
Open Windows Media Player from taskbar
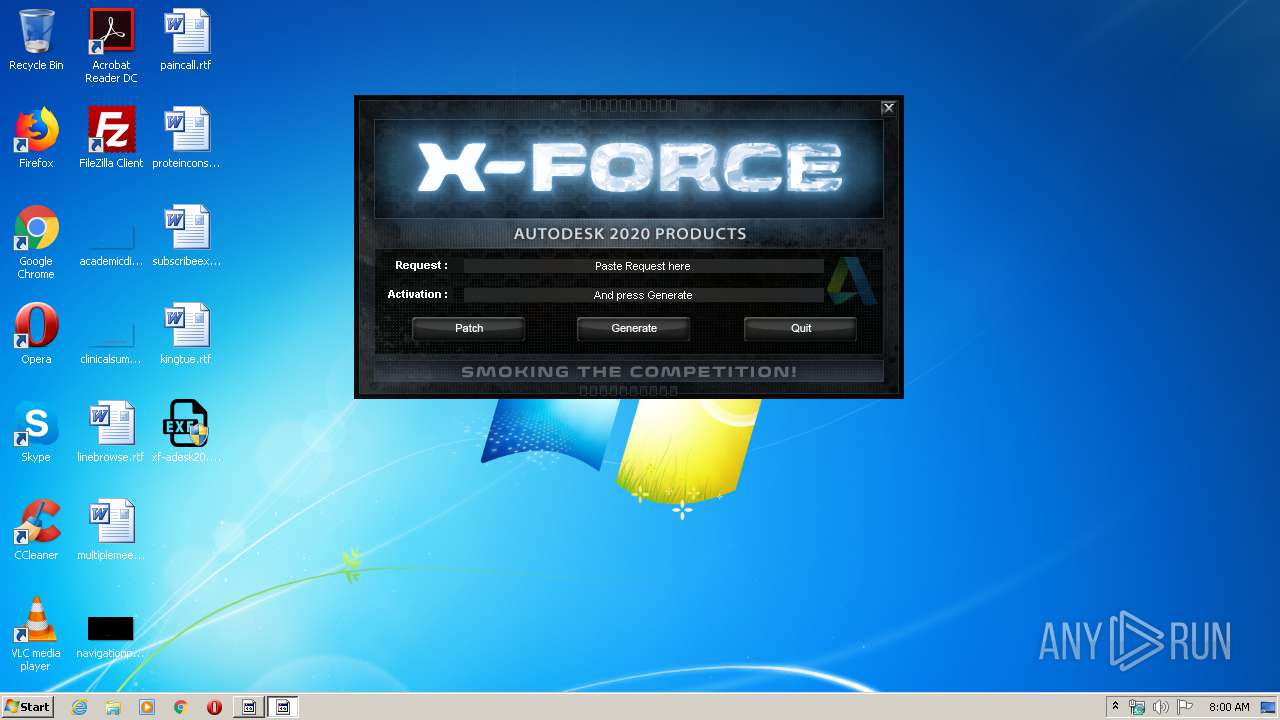pos(147,707)
